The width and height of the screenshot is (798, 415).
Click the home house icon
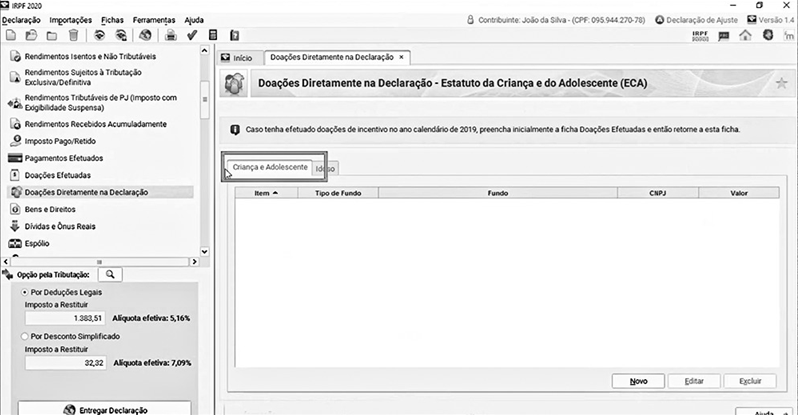coord(745,35)
